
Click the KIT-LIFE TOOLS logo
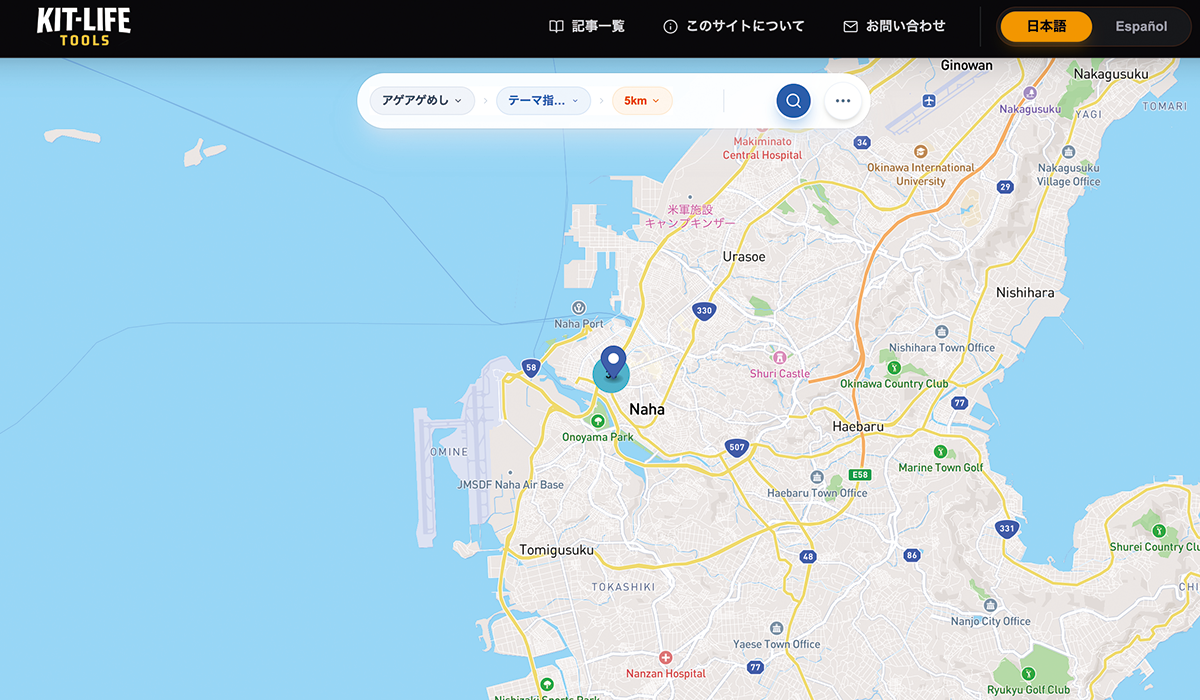click(84, 27)
